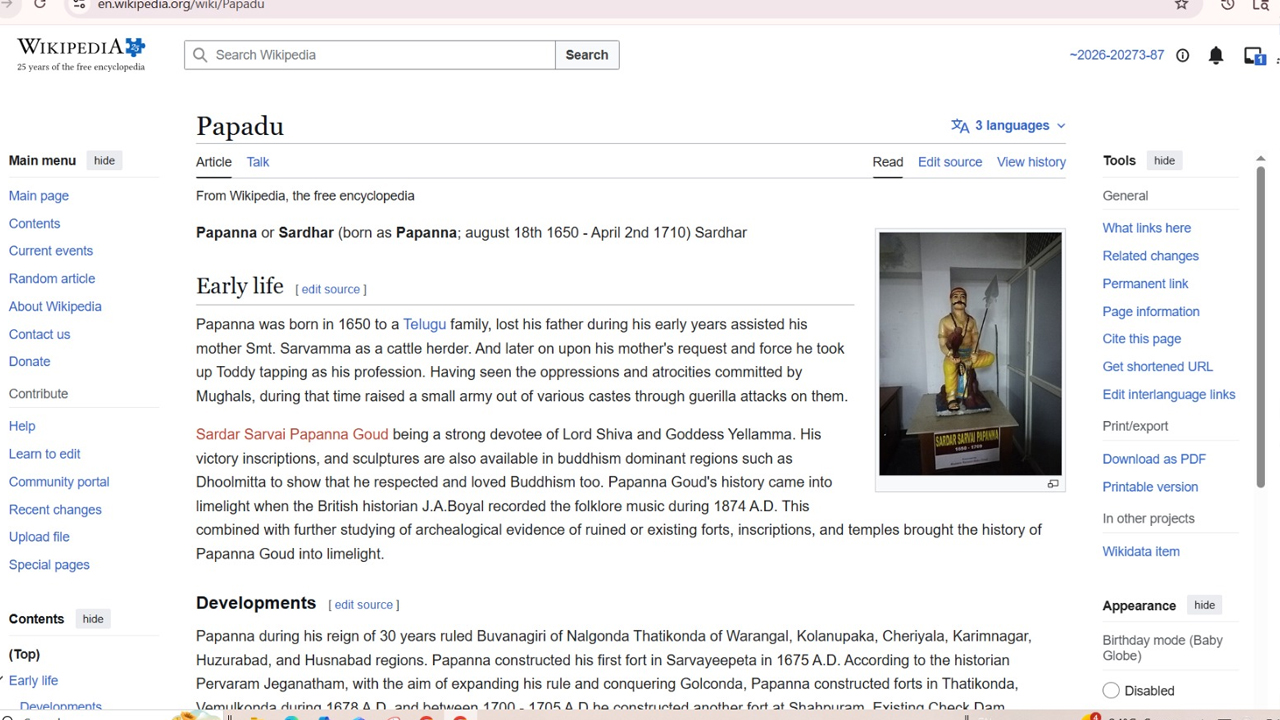Open the notices tray icon

(1254, 56)
